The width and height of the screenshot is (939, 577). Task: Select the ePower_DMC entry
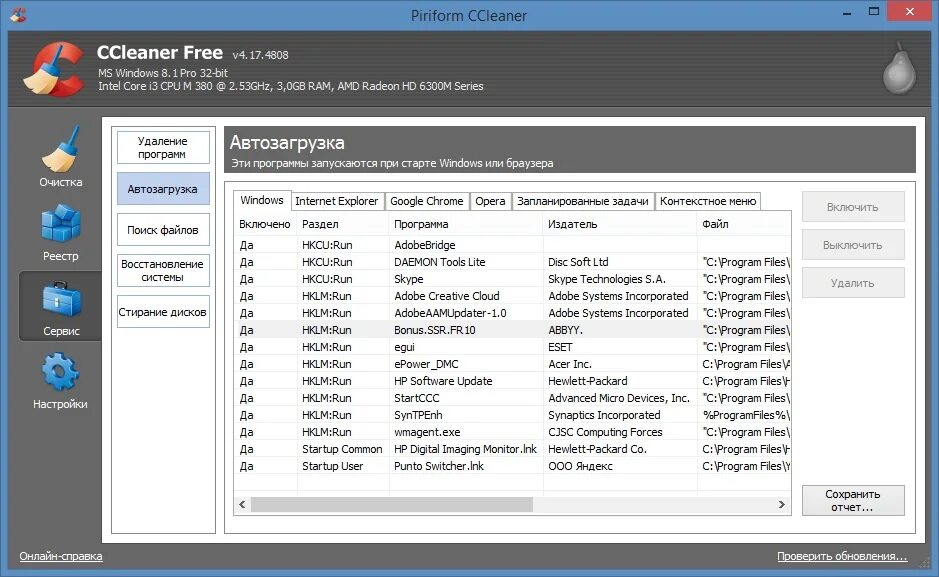[x=513, y=364]
